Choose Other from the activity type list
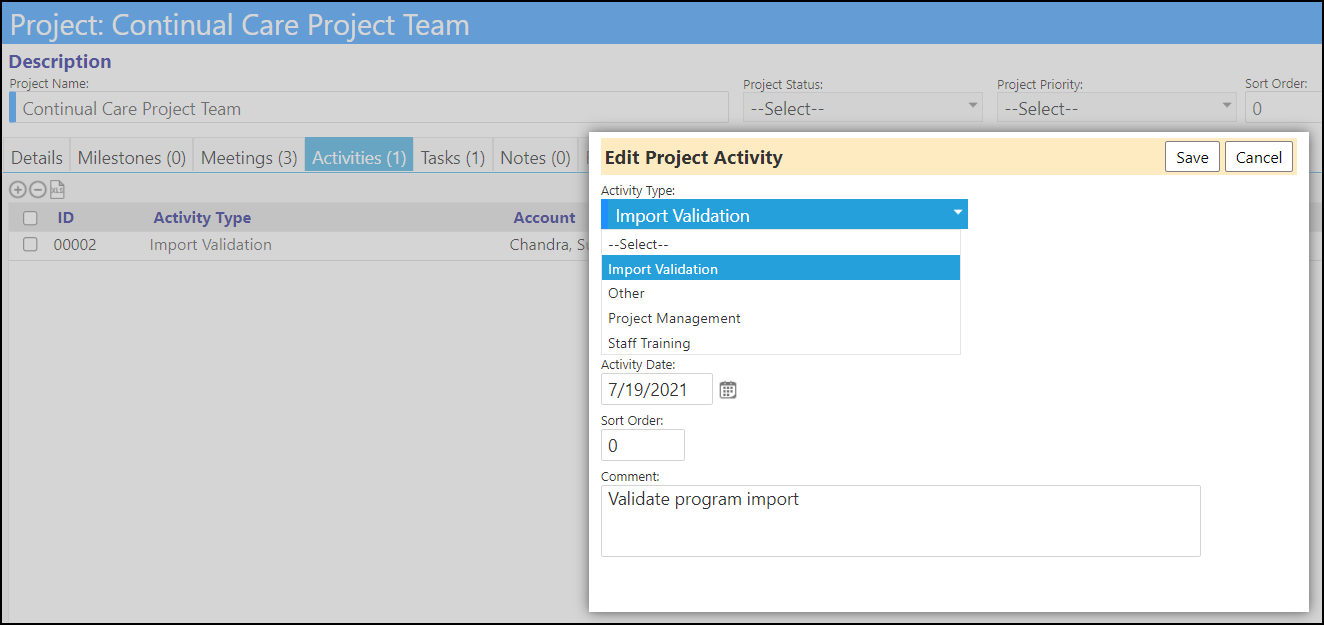 point(780,293)
